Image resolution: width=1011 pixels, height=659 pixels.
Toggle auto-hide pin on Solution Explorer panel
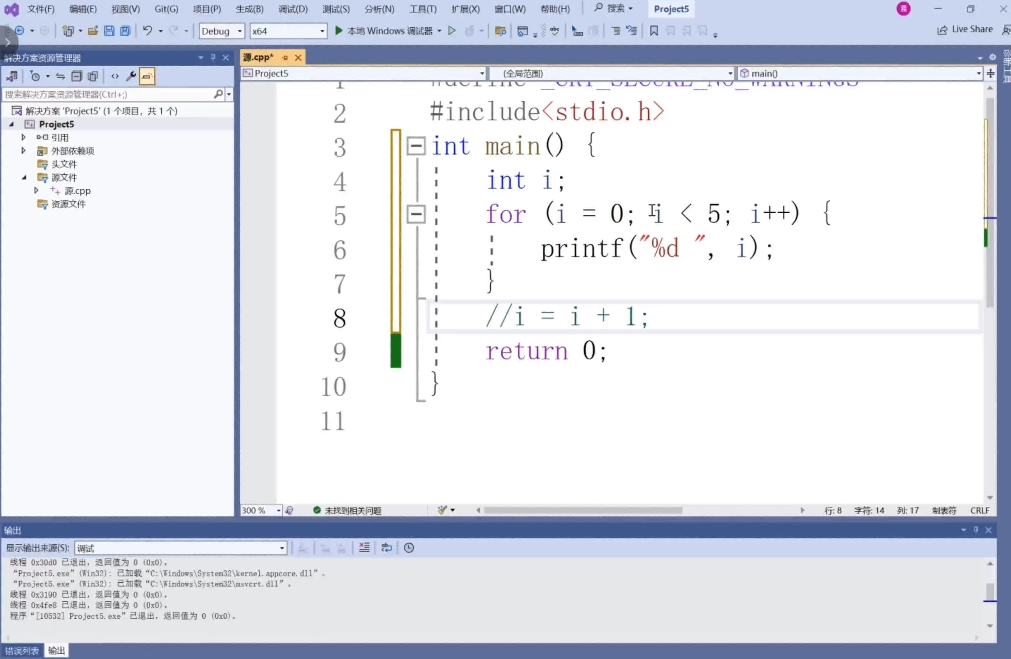(x=213, y=57)
